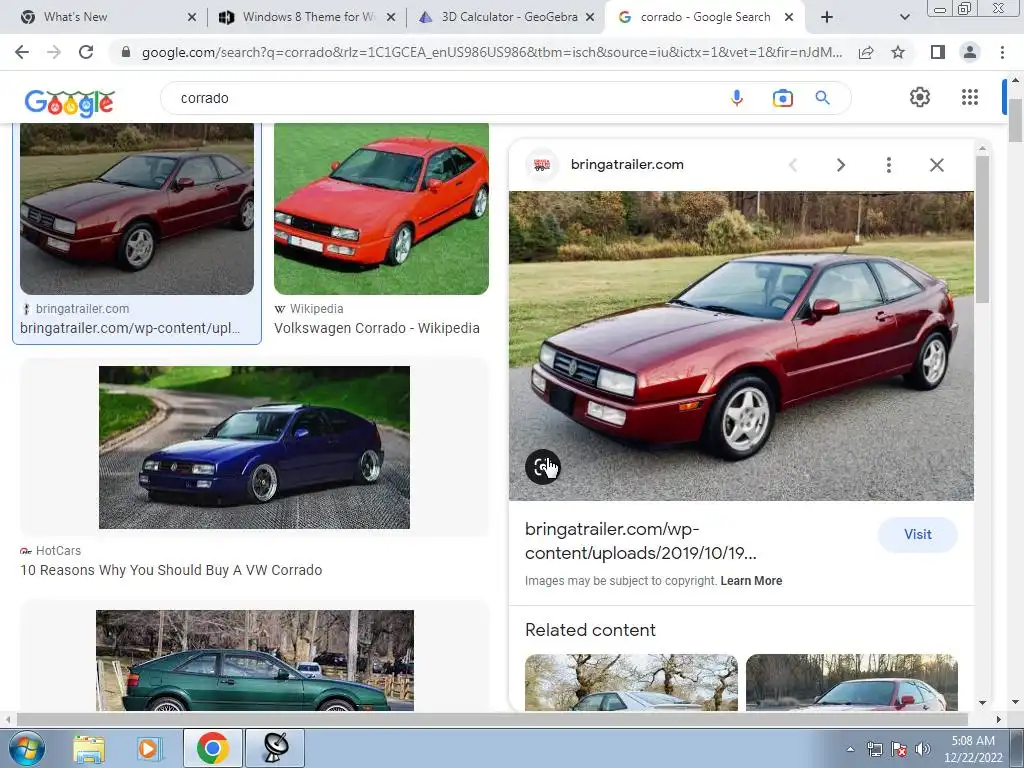Search by image camera icon
Screen dimensions: 1024x768
(782, 98)
